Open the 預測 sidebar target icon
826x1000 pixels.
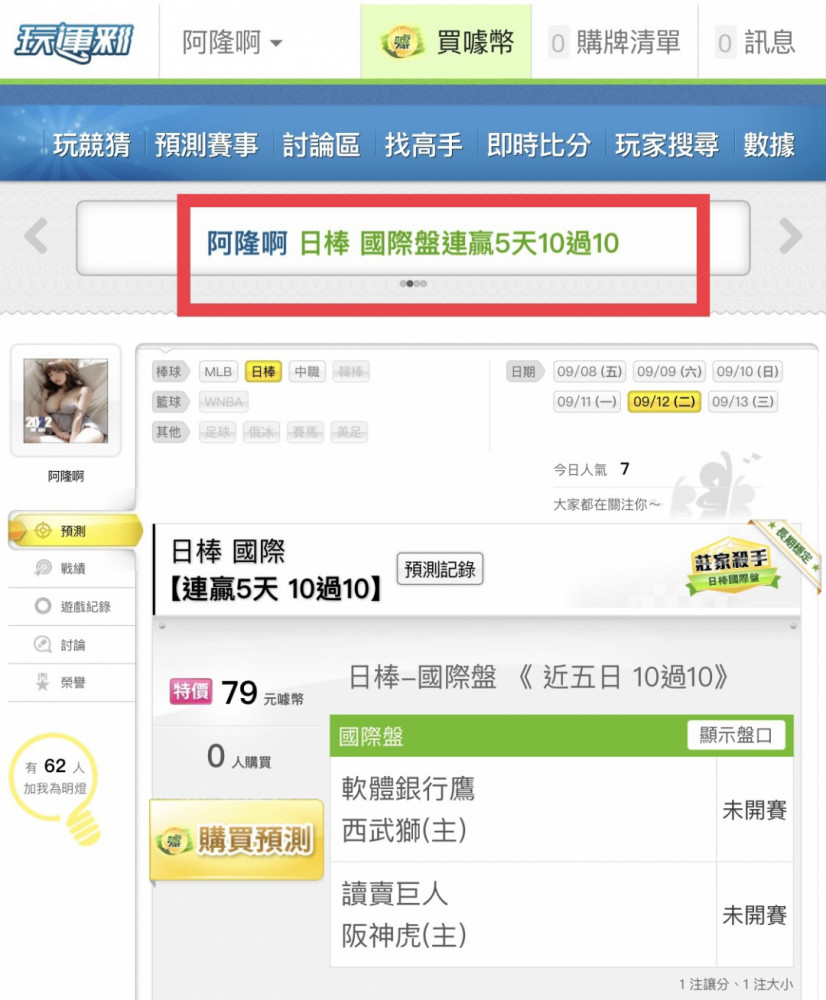pos(43,531)
